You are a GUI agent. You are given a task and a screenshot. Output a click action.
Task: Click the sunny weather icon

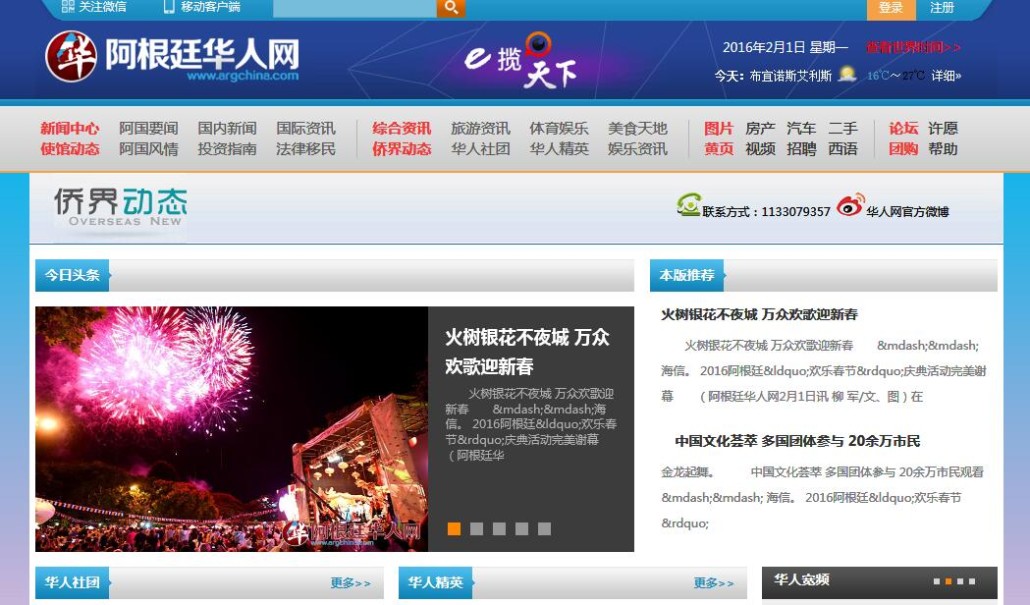847,74
